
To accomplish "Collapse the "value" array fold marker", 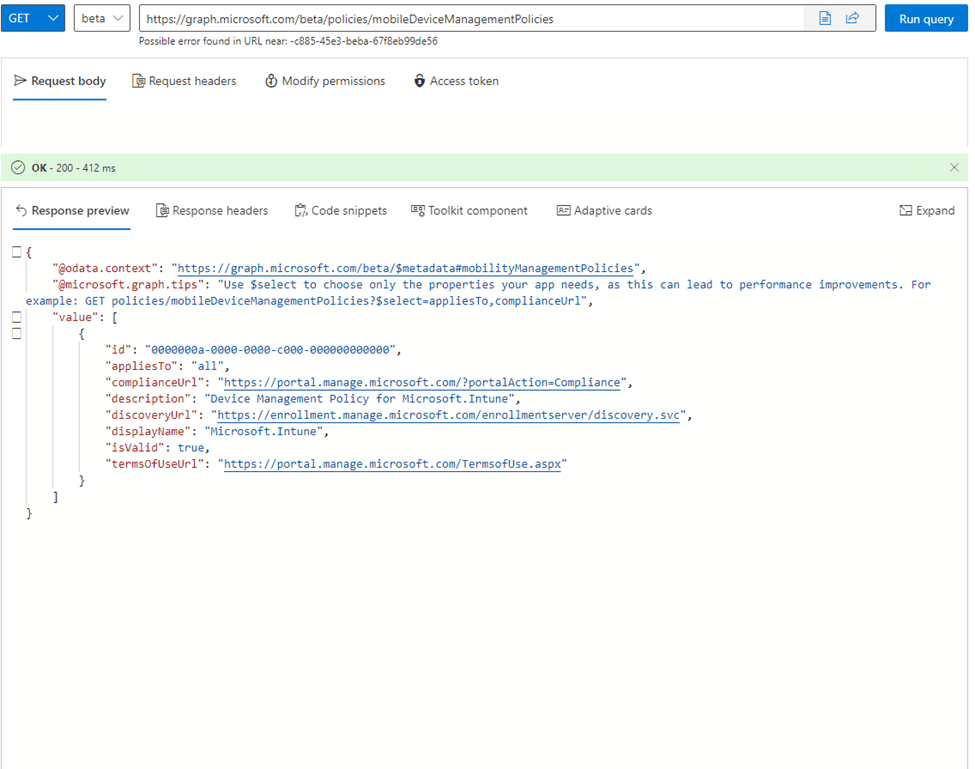I will [17, 317].
